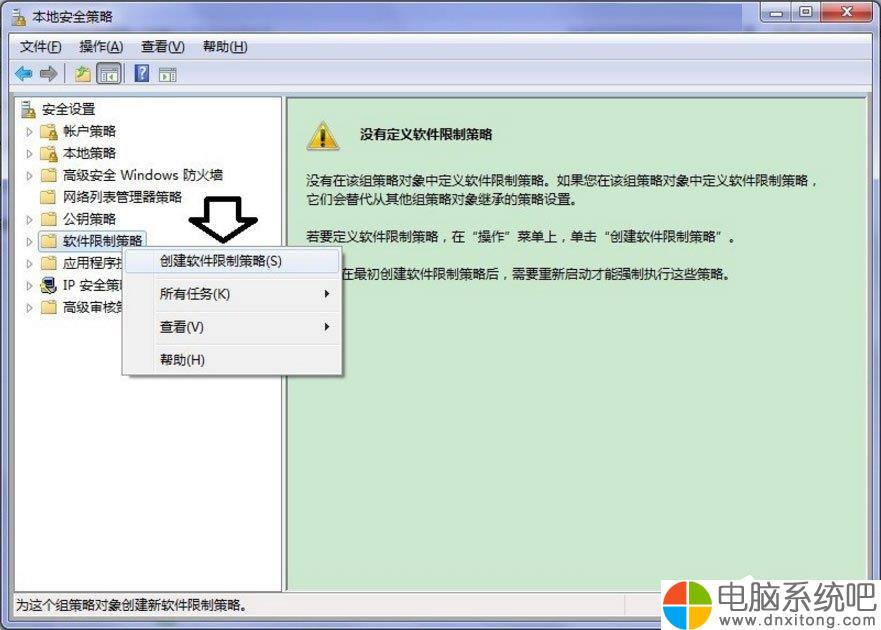Select the 软件限制策略 tree item
881x630 pixels.
[x=102, y=241]
